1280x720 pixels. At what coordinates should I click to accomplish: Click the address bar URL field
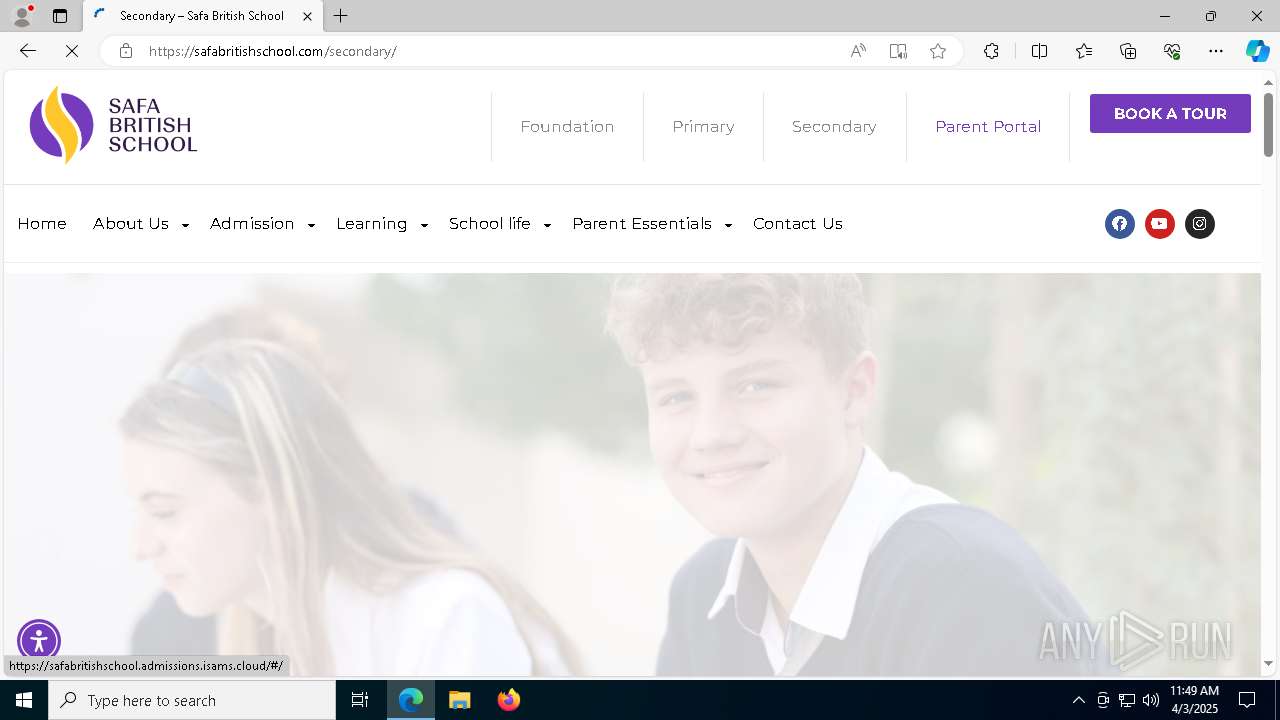pyautogui.click(x=490, y=51)
